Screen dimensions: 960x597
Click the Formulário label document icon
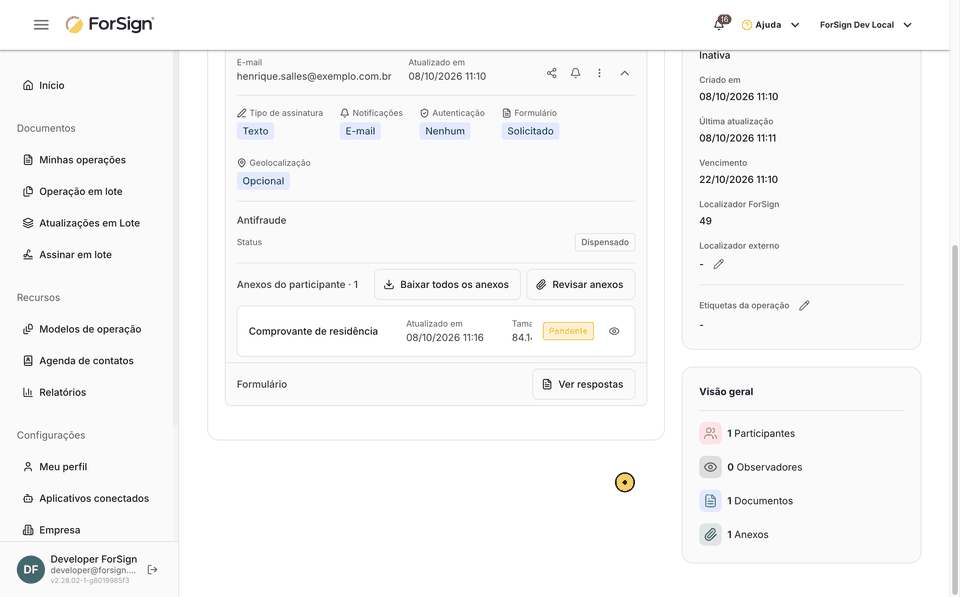(x=506, y=113)
